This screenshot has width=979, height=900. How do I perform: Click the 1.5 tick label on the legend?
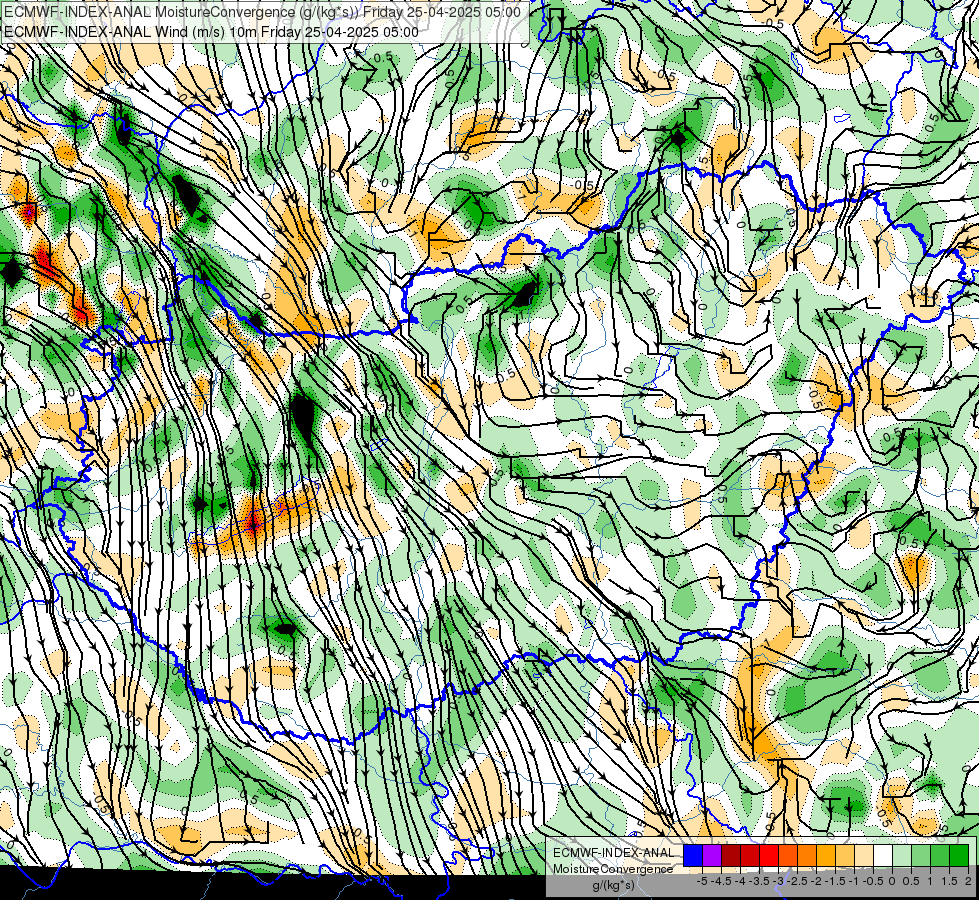pyautogui.click(x=949, y=881)
